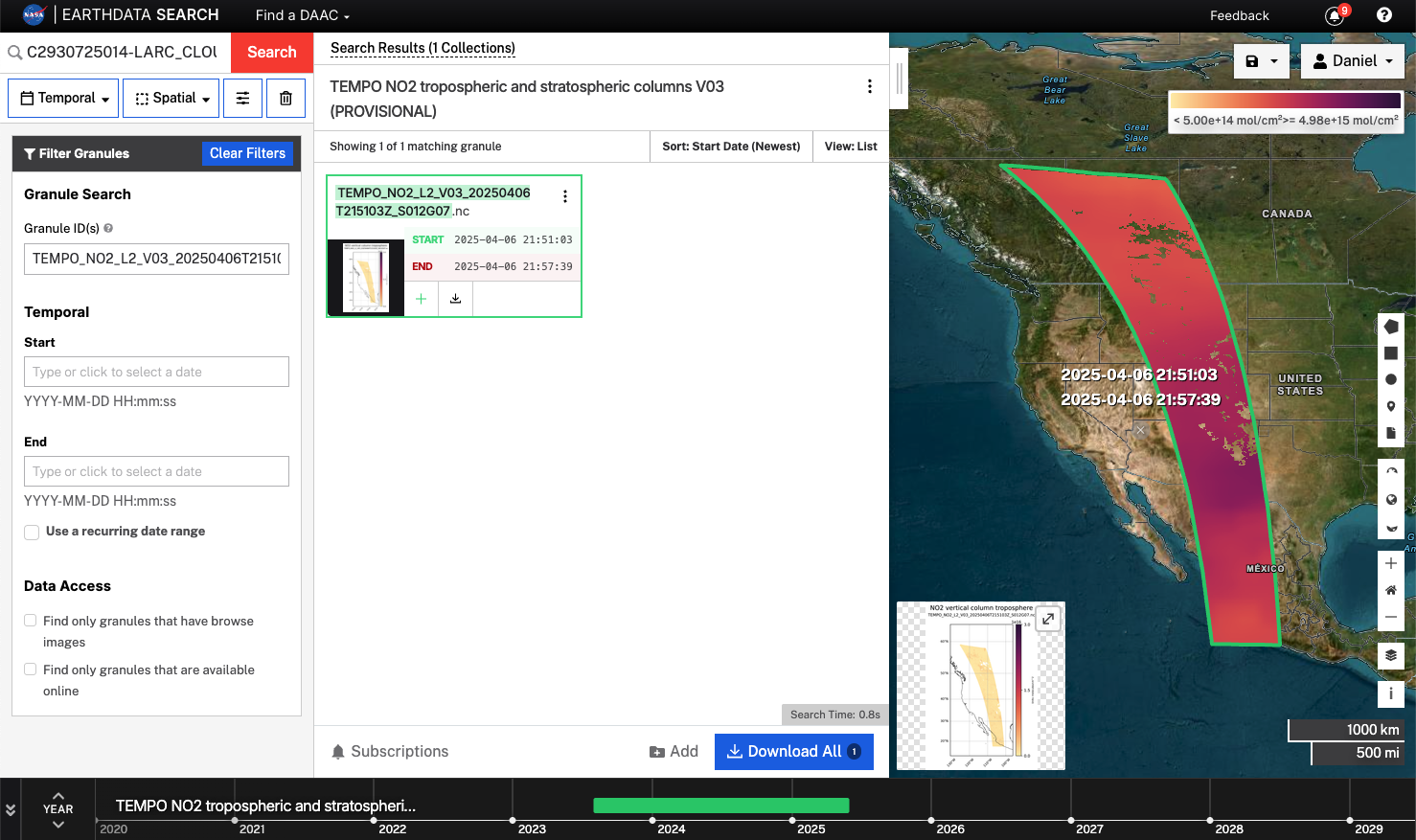
Task: Click the granule browse thumbnail image
Action: tap(366, 277)
